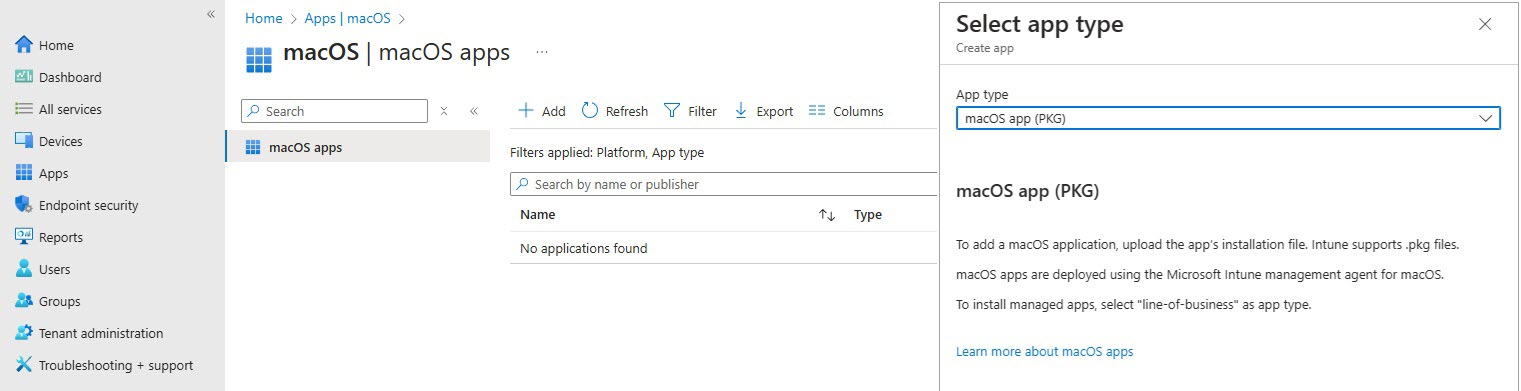Click the 'Select app type' heading
1521x391 pixels.
[x=1040, y=25]
